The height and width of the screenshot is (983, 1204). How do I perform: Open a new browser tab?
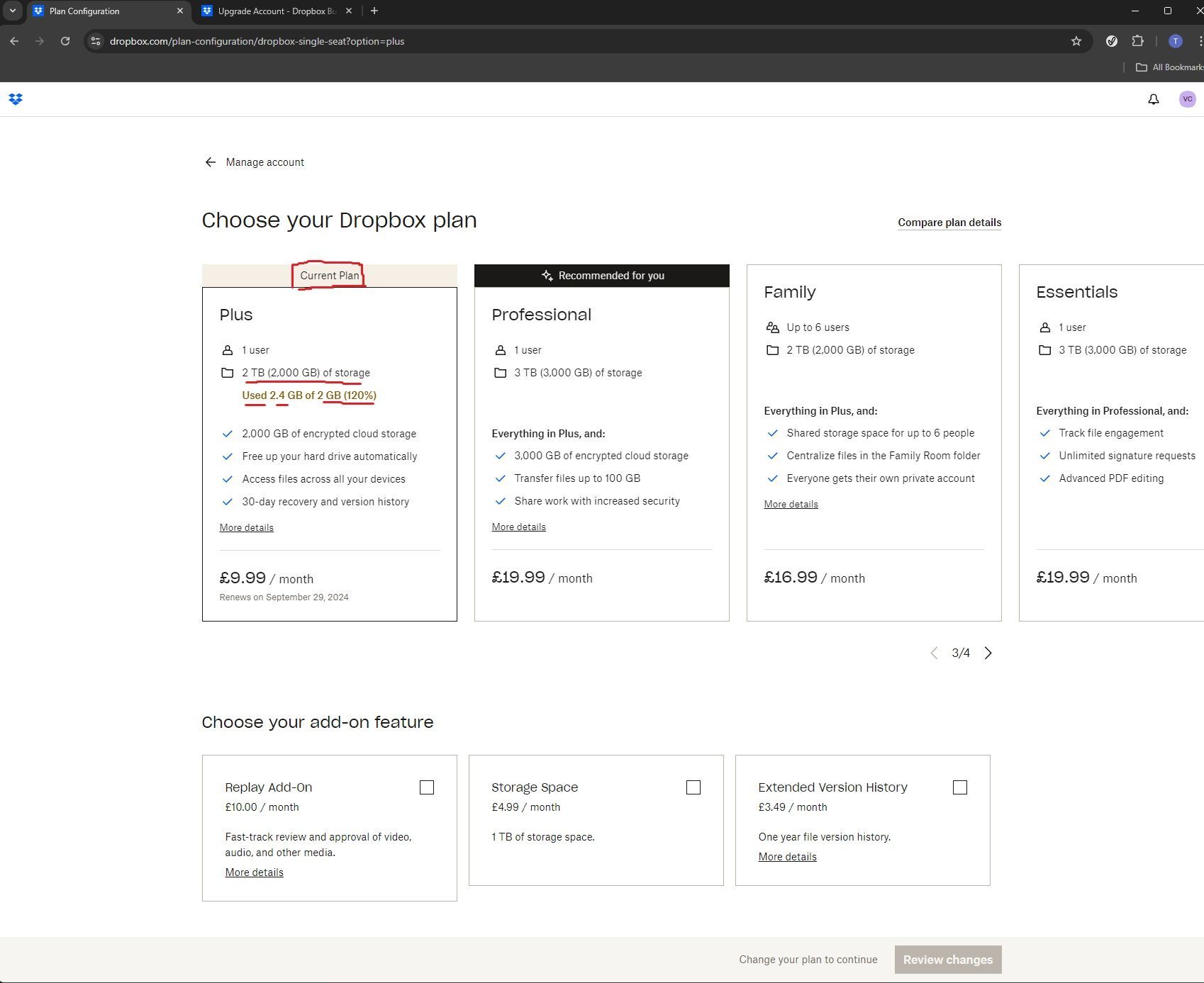tap(374, 11)
